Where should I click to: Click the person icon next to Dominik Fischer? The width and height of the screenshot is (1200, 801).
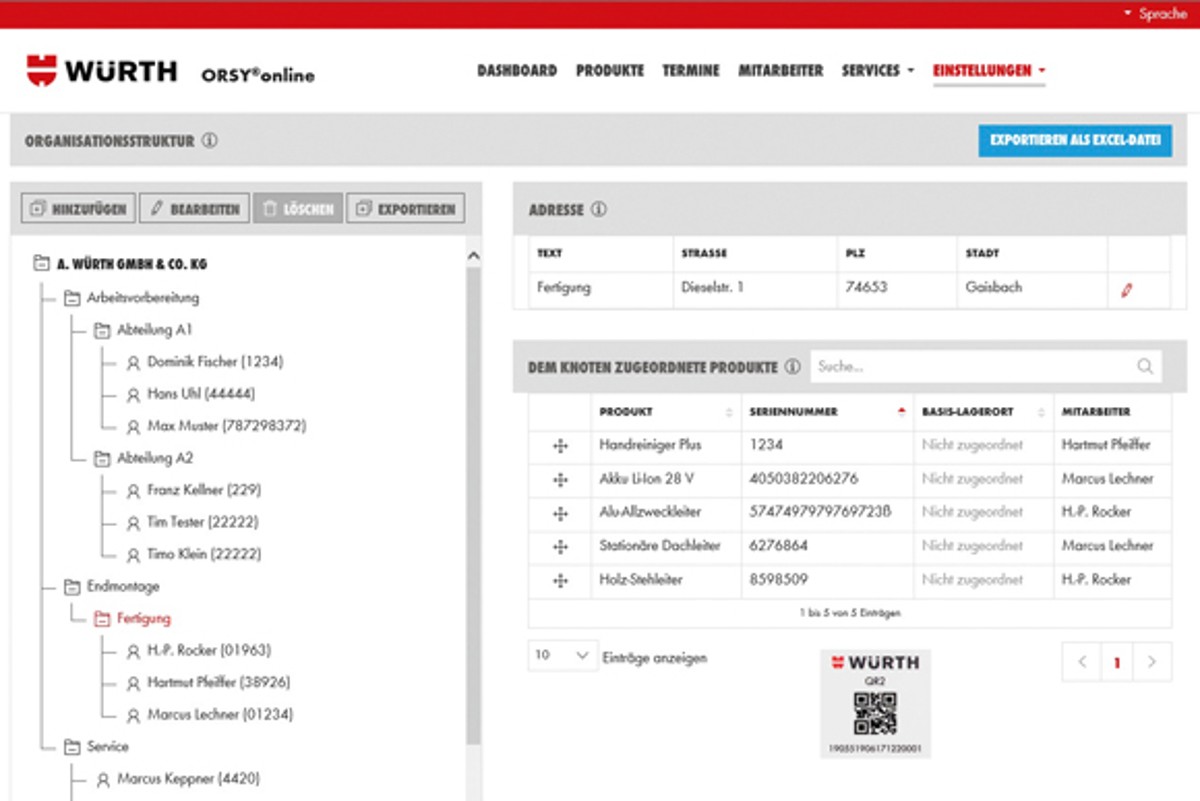pyautogui.click(x=133, y=362)
